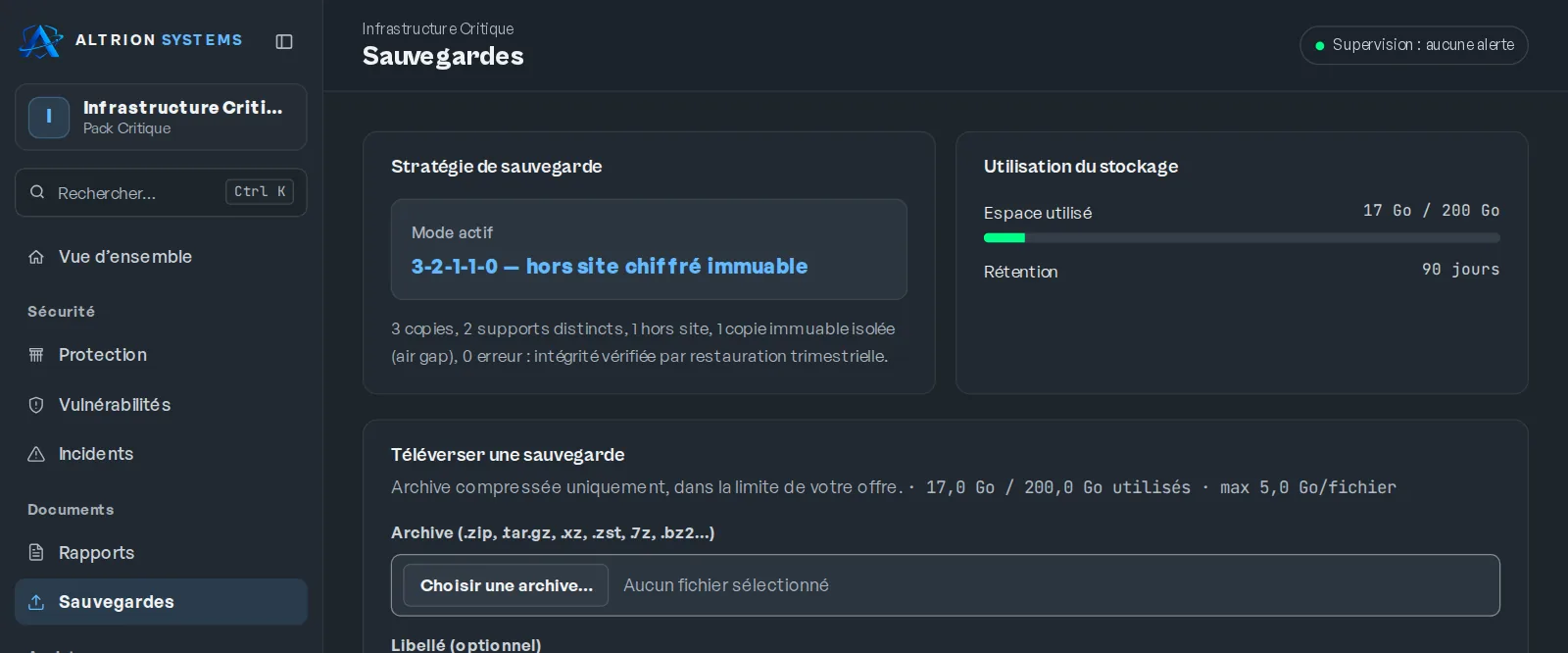
Task: Click the home icon beside Vue d'ensemble
Action: 36,257
